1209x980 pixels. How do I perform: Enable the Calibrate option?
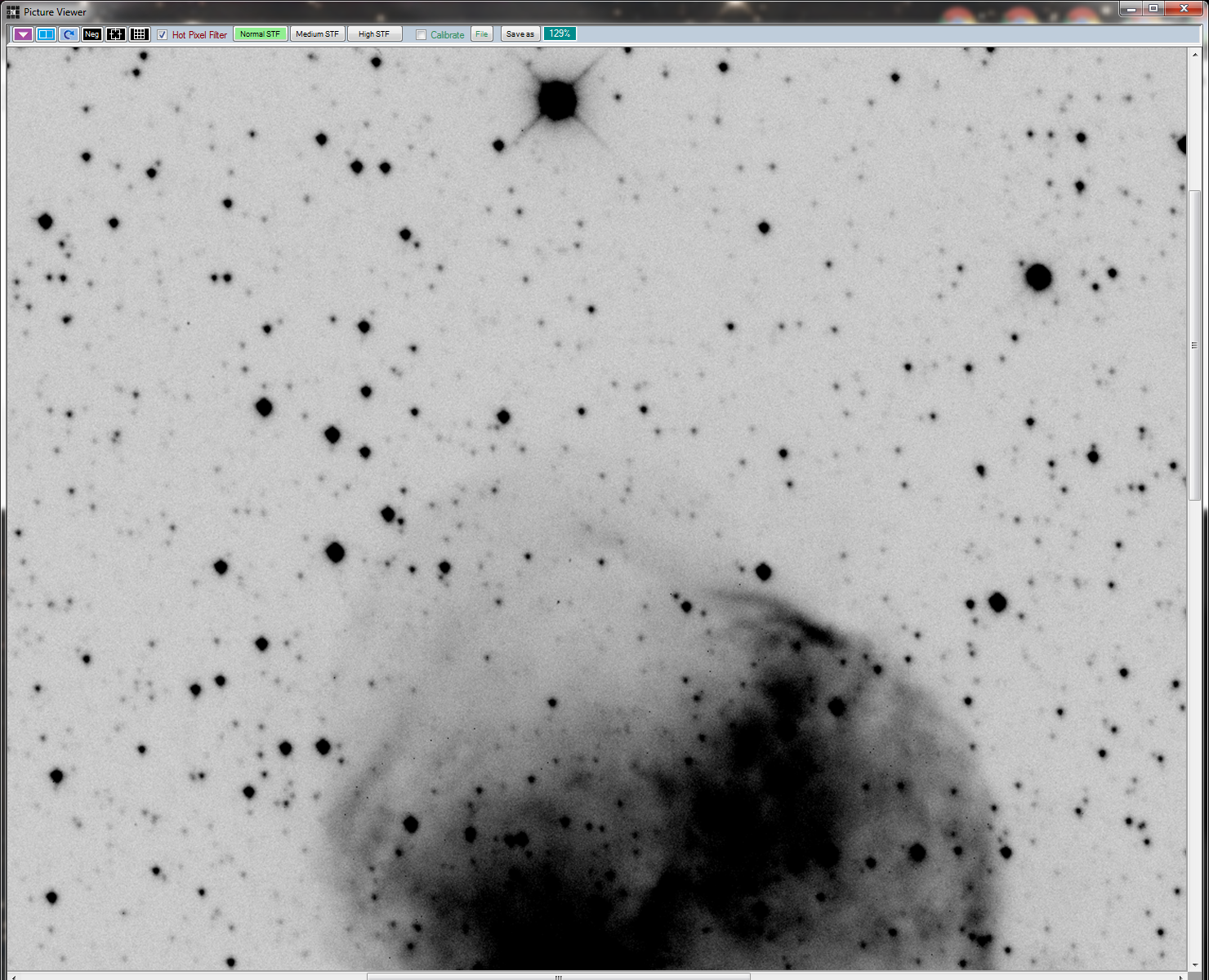click(x=420, y=34)
